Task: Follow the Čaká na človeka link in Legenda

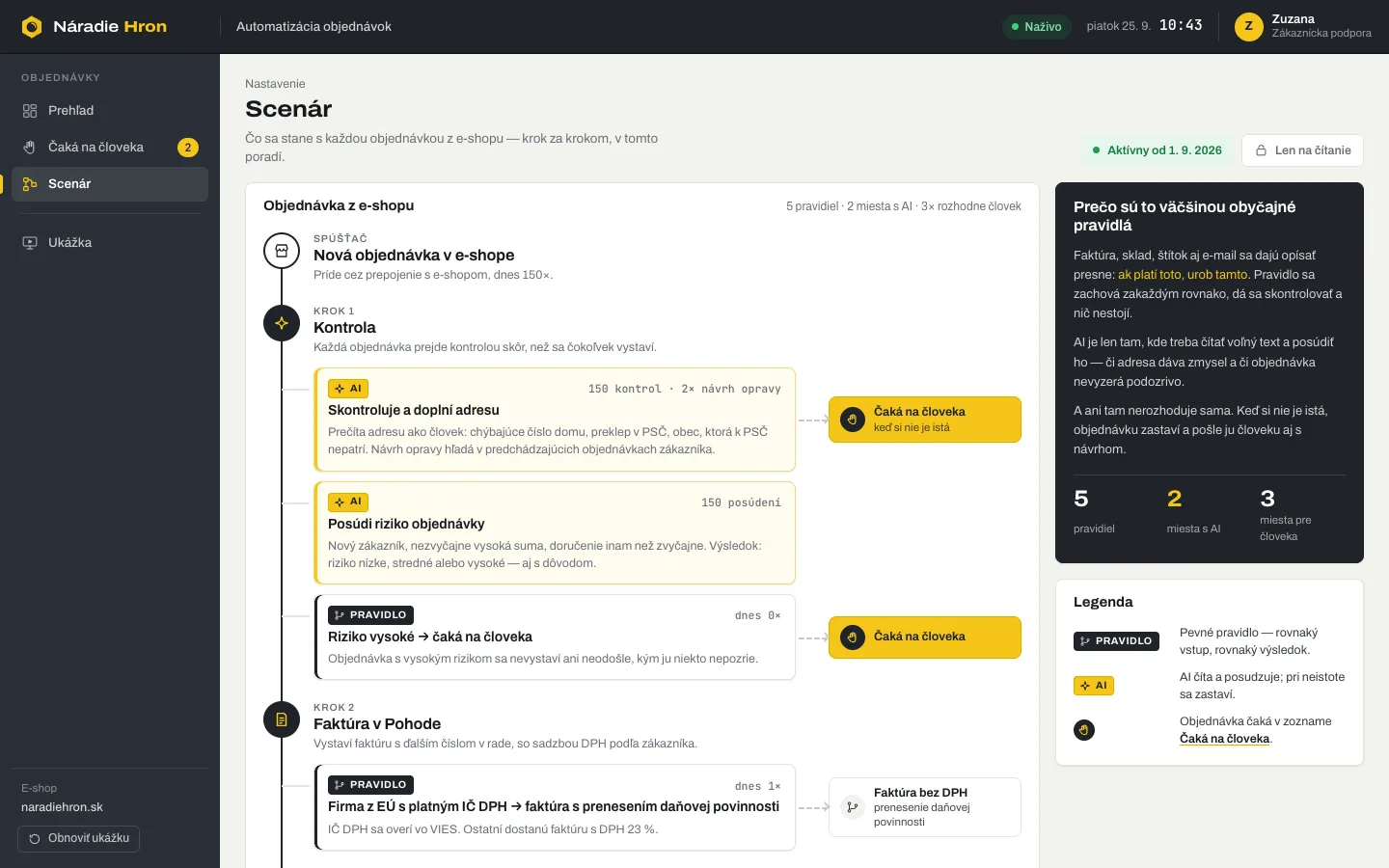Action: (x=1224, y=739)
